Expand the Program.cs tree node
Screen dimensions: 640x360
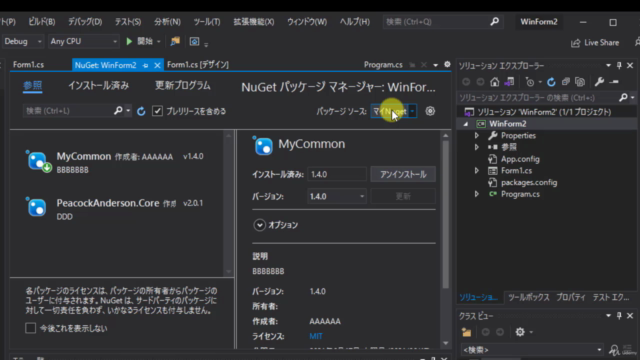[476, 194]
